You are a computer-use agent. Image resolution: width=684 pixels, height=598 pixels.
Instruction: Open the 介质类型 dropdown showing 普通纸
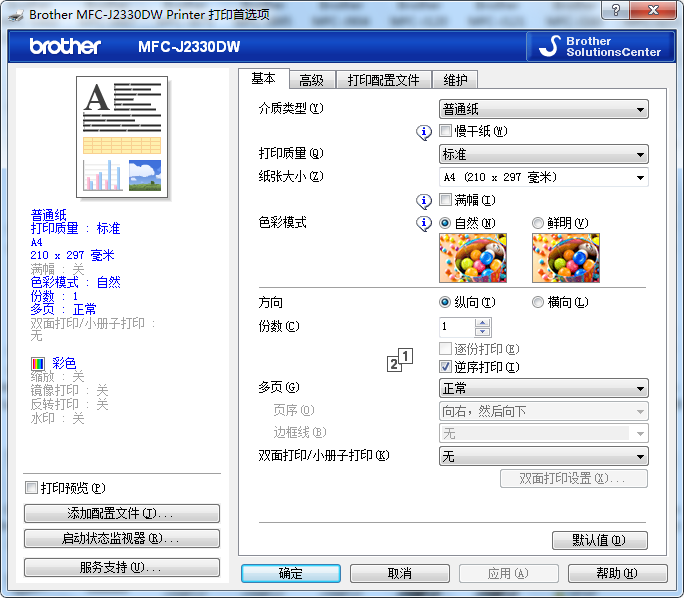[544, 109]
